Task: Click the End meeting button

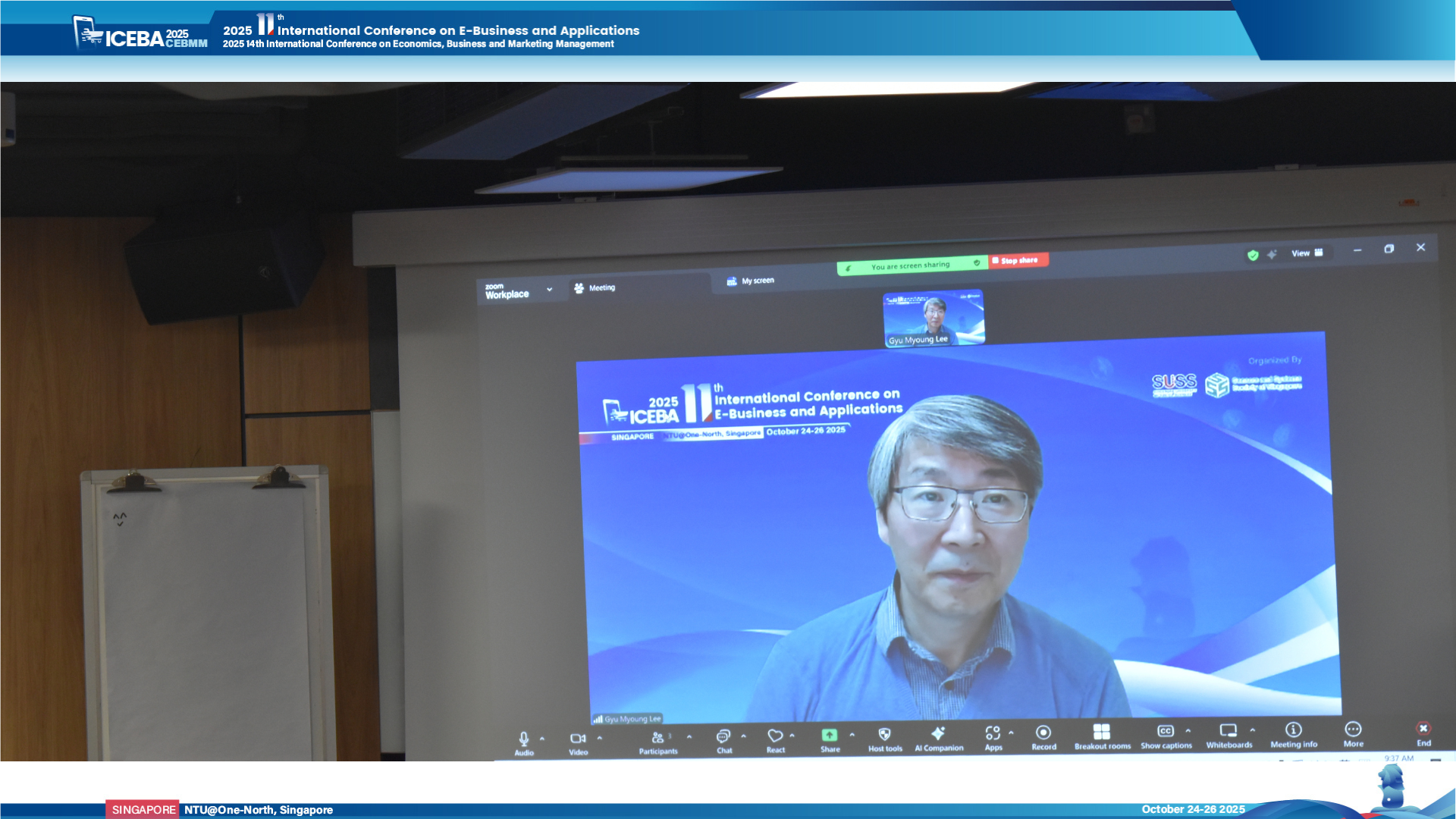Action: click(1423, 730)
